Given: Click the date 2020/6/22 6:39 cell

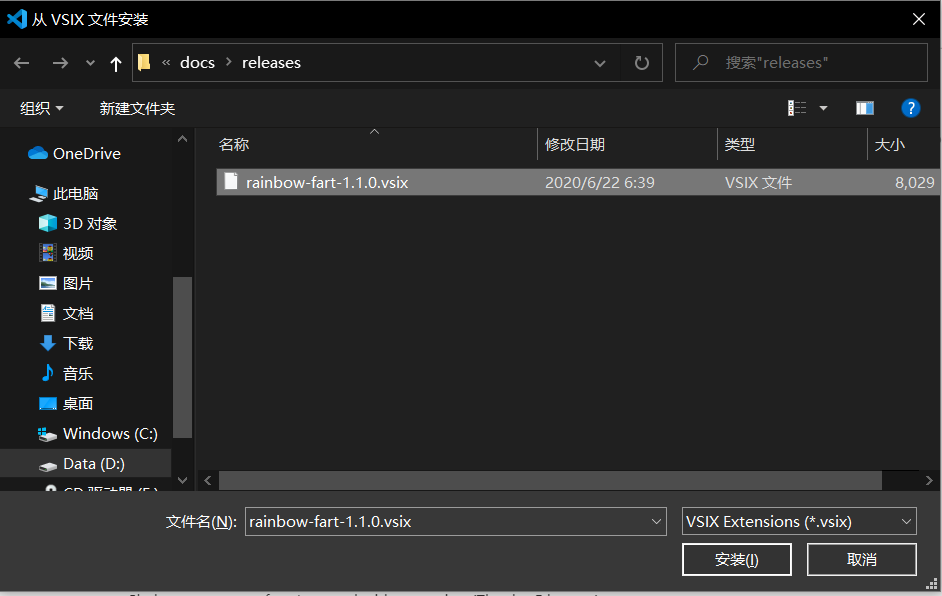Looking at the screenshot, I should point(600,182).
